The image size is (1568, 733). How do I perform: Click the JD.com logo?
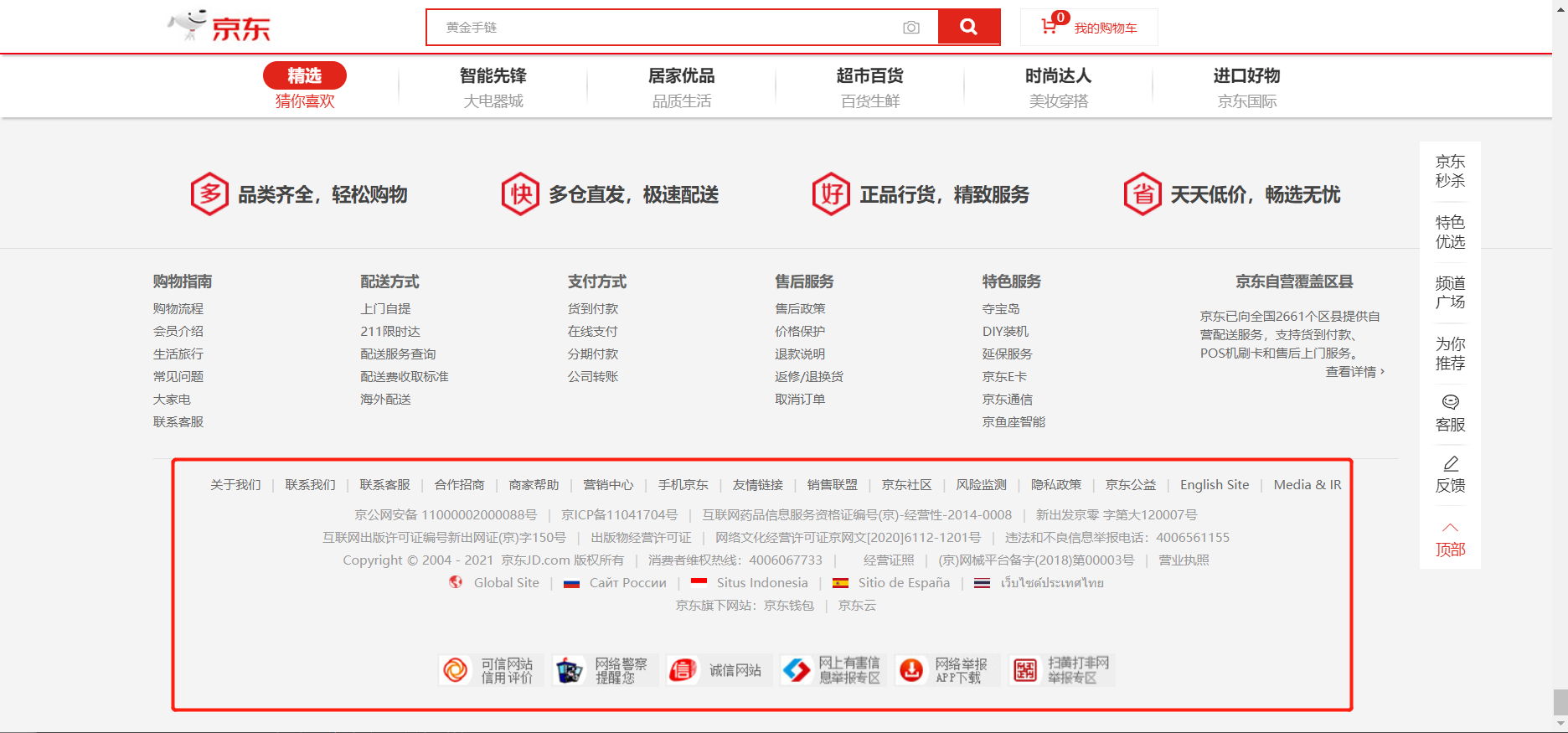point(219,26)
